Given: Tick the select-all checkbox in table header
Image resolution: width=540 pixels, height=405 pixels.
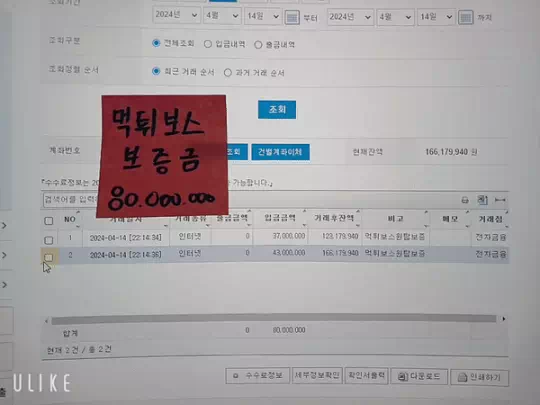Looking at the screenshot, I should [x=49, y=221].
